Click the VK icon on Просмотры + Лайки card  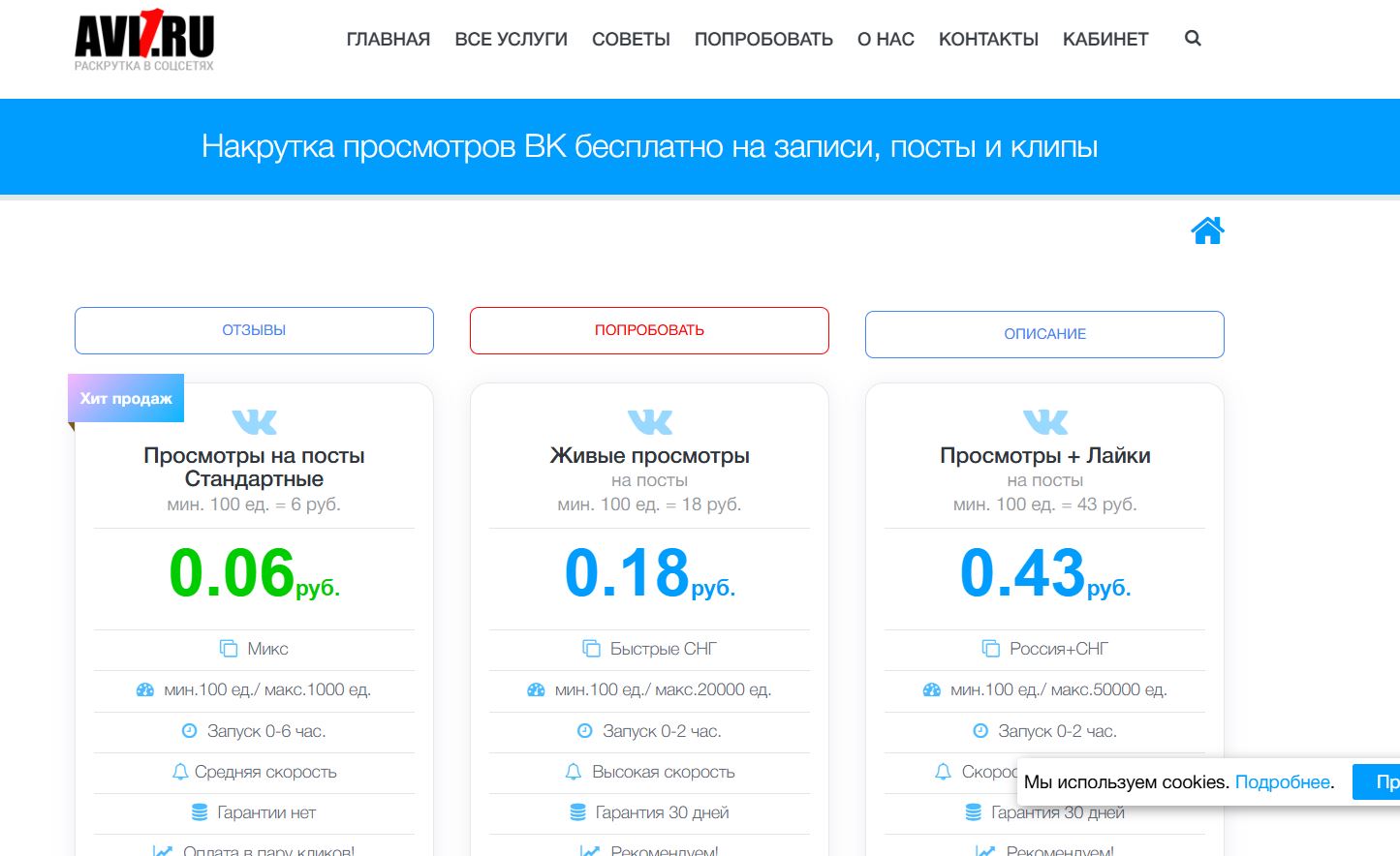pos(1044,421)
